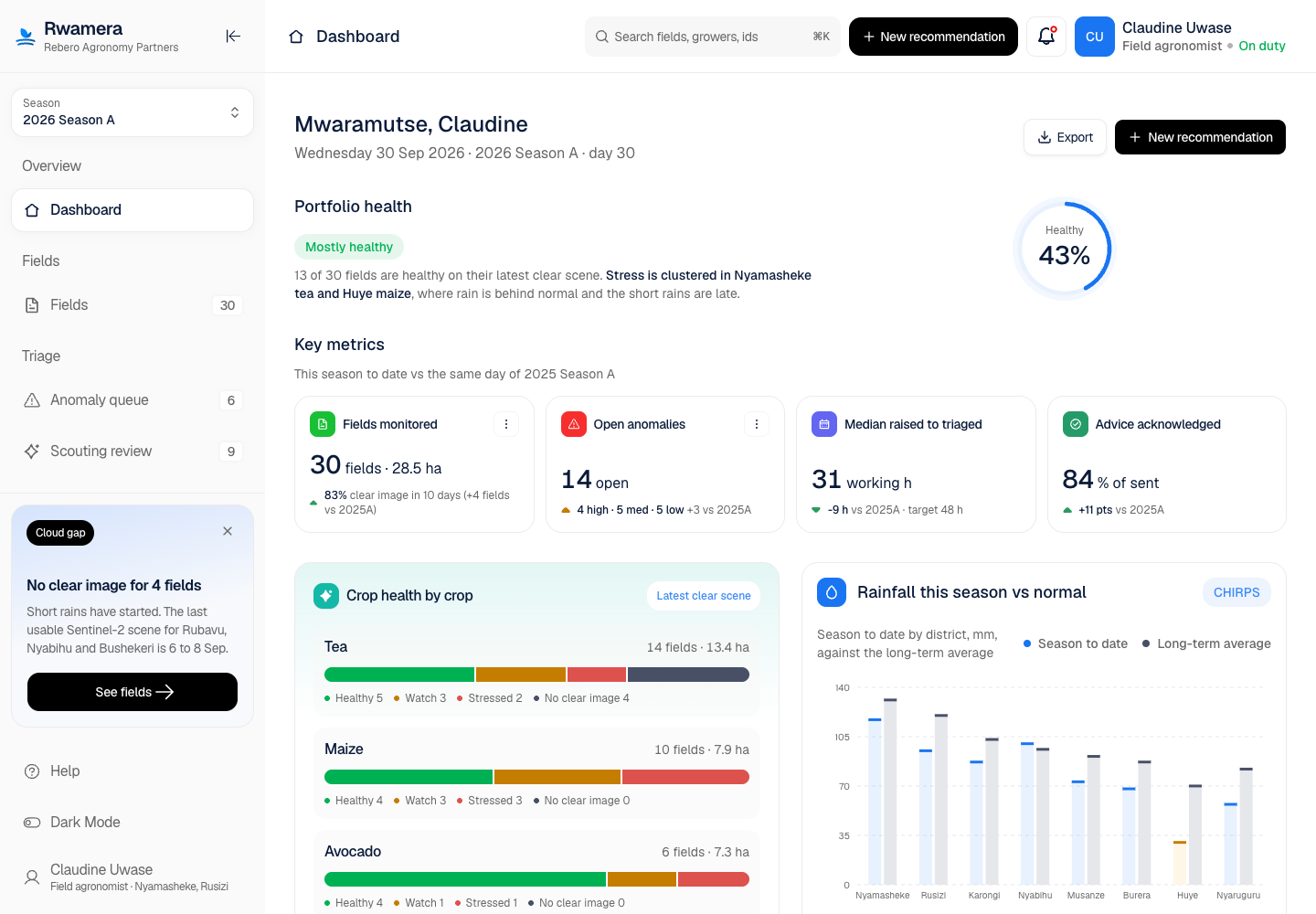Open the Fields monitored options menu
Viewport: 1316px width, 914px height.
(506, 424)
